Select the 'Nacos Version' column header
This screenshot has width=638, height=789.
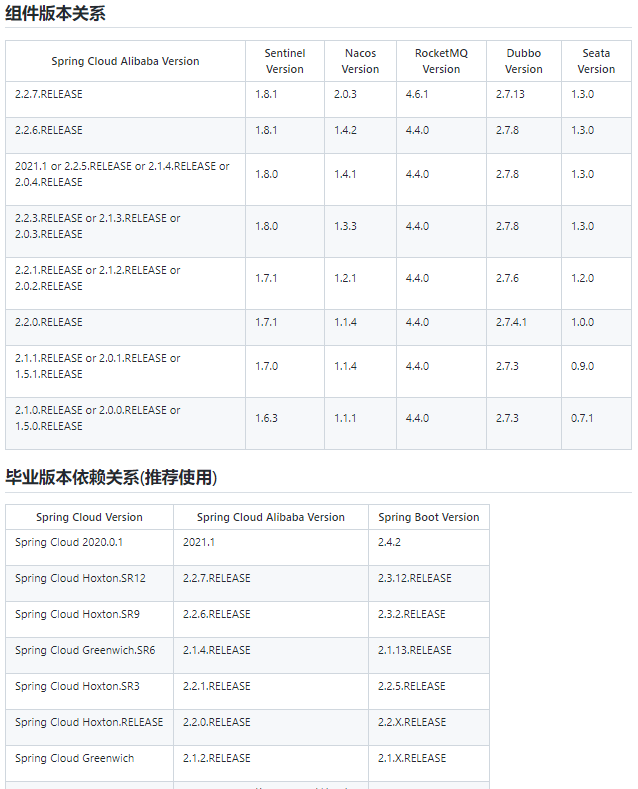pos(360,61)
